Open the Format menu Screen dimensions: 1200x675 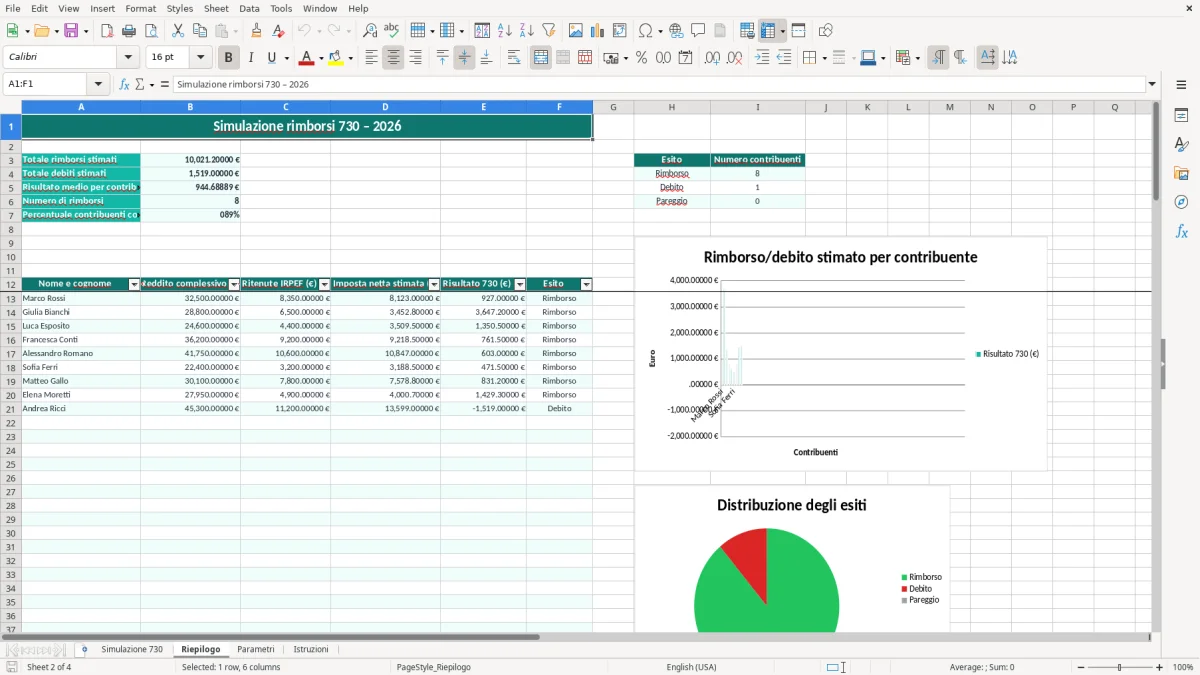click(x=140, y=8)
